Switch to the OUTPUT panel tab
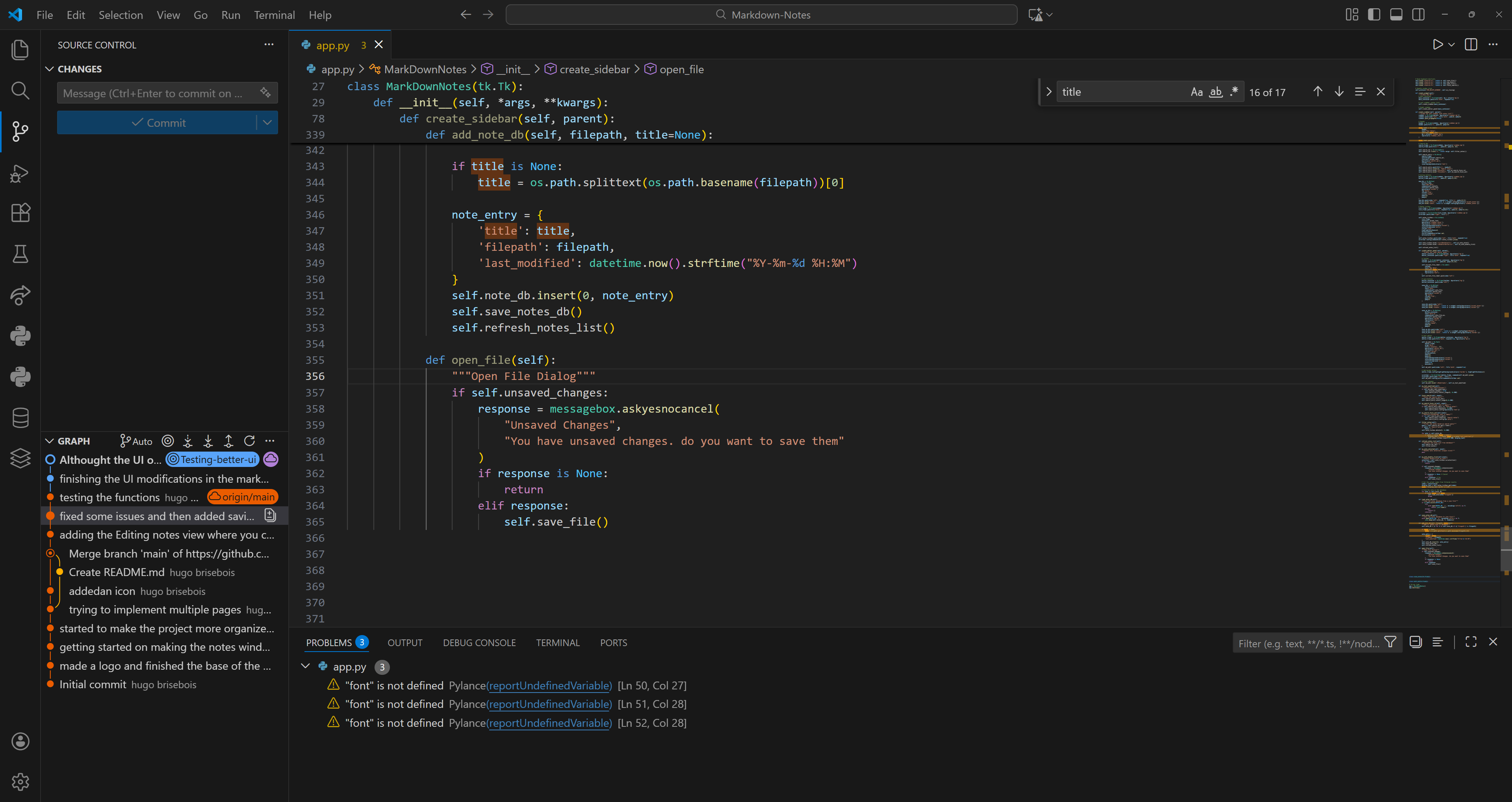 point(404,643)
